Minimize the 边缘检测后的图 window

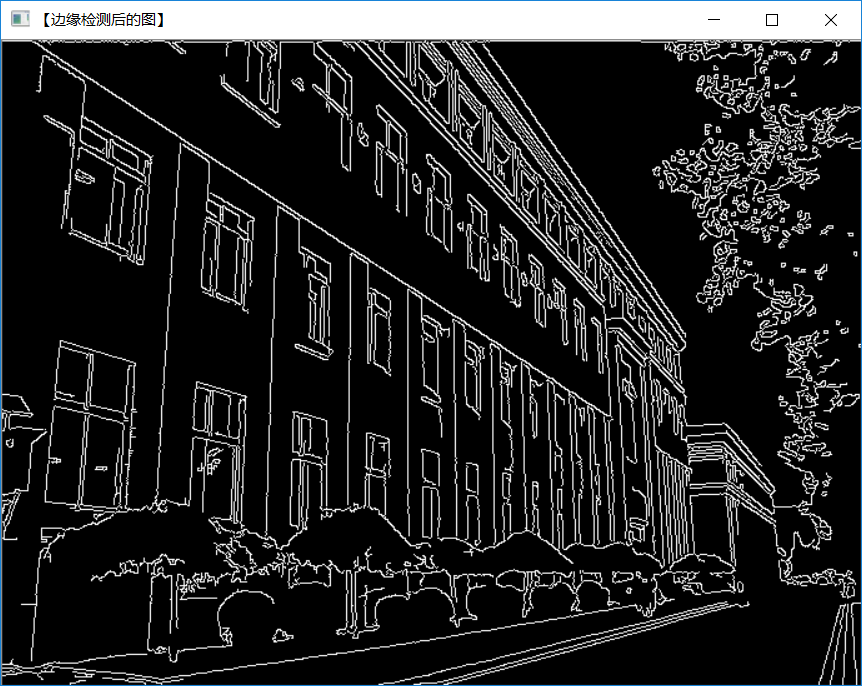[714, 20]
